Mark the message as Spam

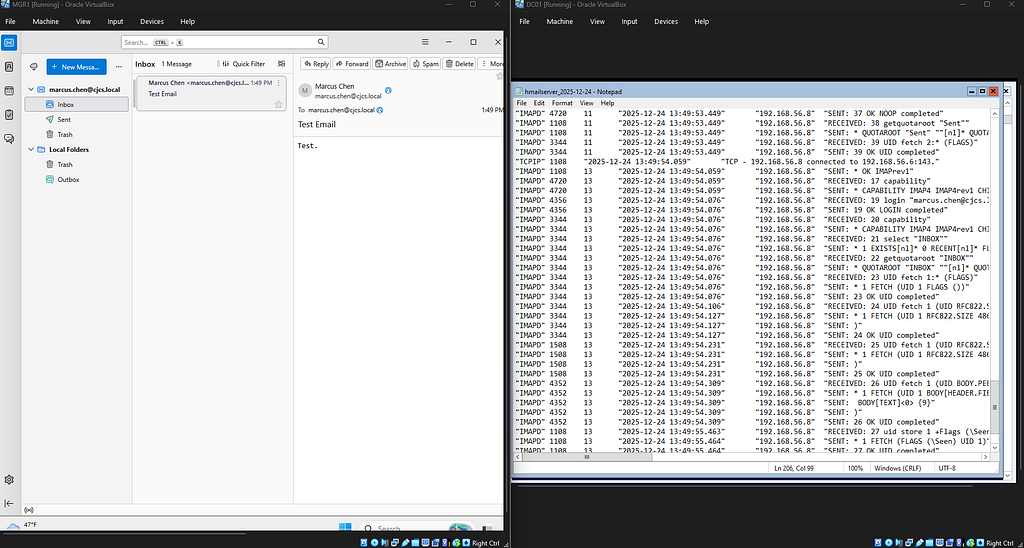(x=425, y=64)
